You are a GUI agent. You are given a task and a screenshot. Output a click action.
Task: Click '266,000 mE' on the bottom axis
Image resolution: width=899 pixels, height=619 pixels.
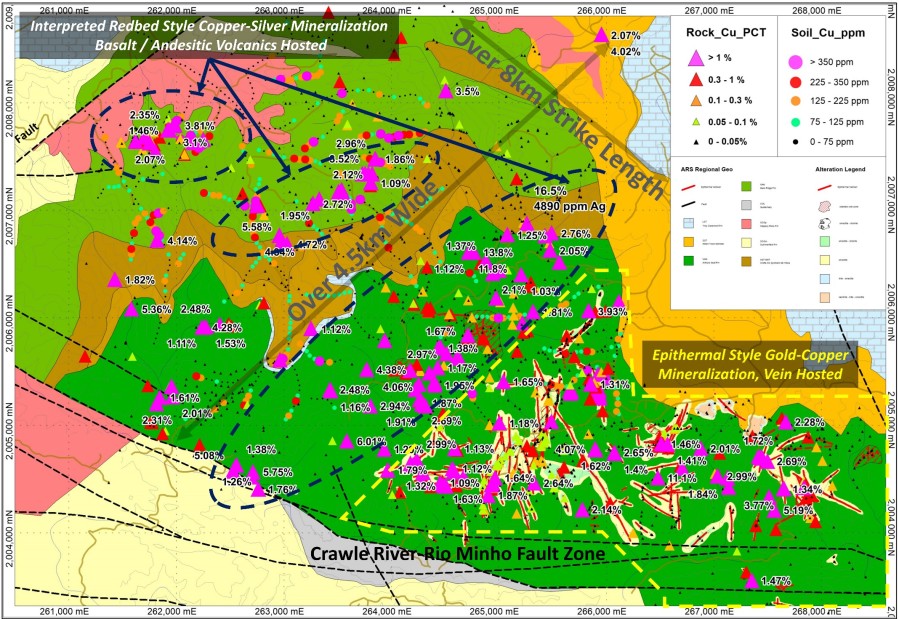(x=601, y=612)
